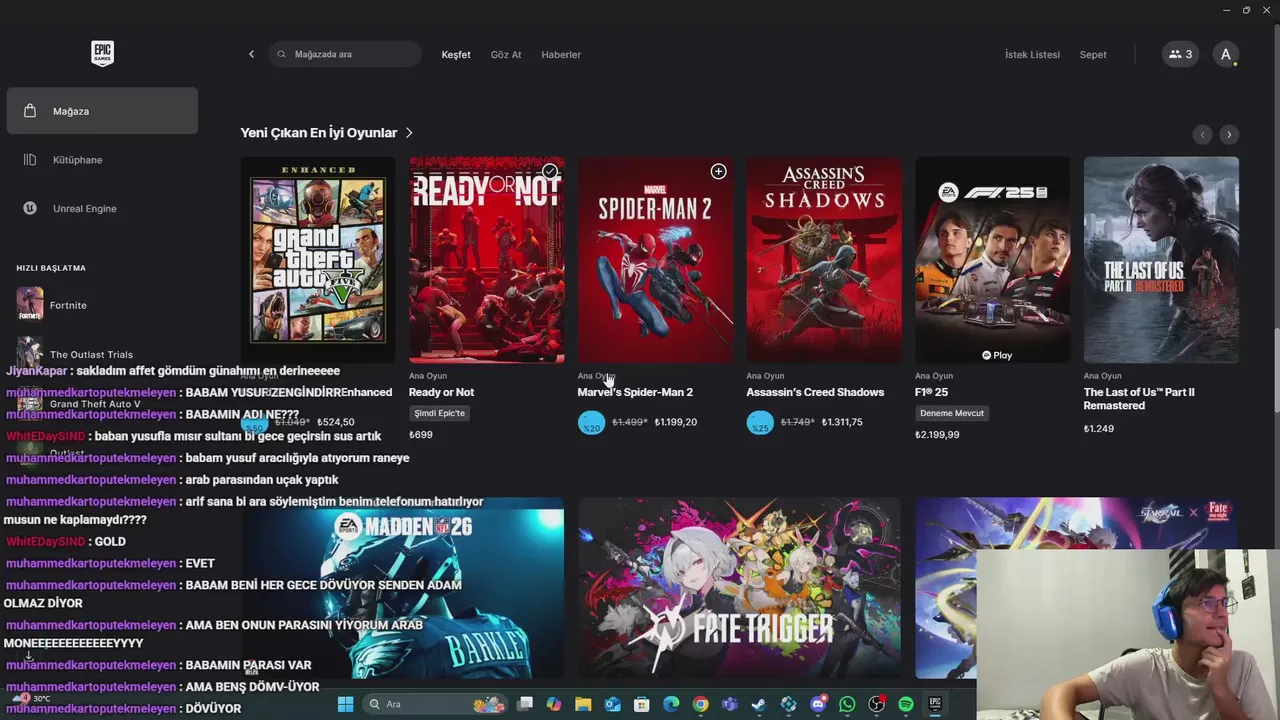The image size is (1280, 720).
Task: Select the magnifier icon in store search
Action: point(282,54)
